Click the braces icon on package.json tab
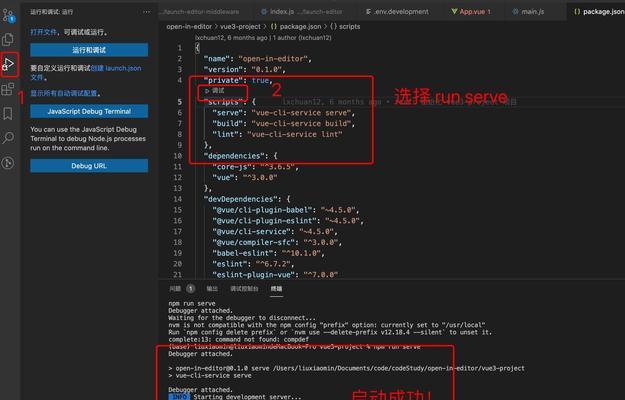Viewport: 625px width, 400px height. [577, 12]
